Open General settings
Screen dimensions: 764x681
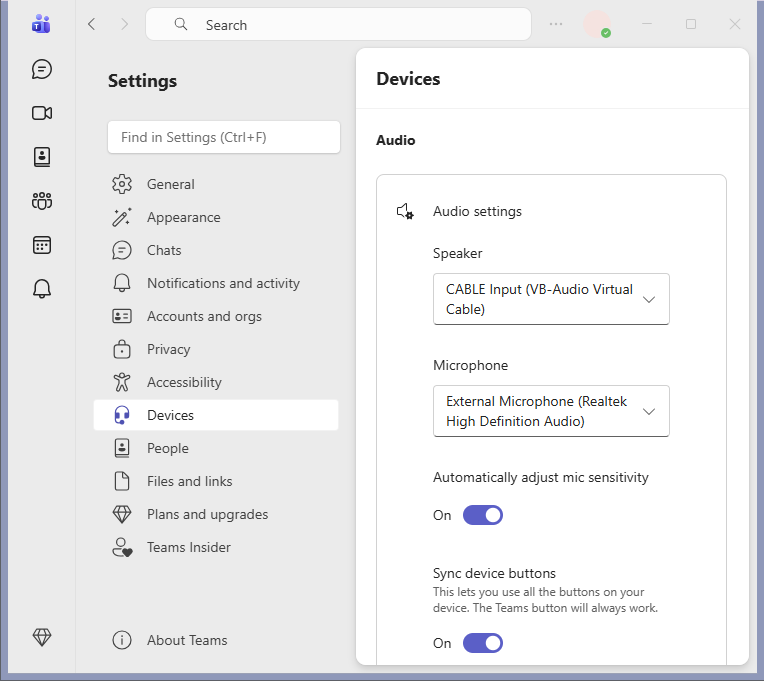pyautogui.click(x=216, y=184)
